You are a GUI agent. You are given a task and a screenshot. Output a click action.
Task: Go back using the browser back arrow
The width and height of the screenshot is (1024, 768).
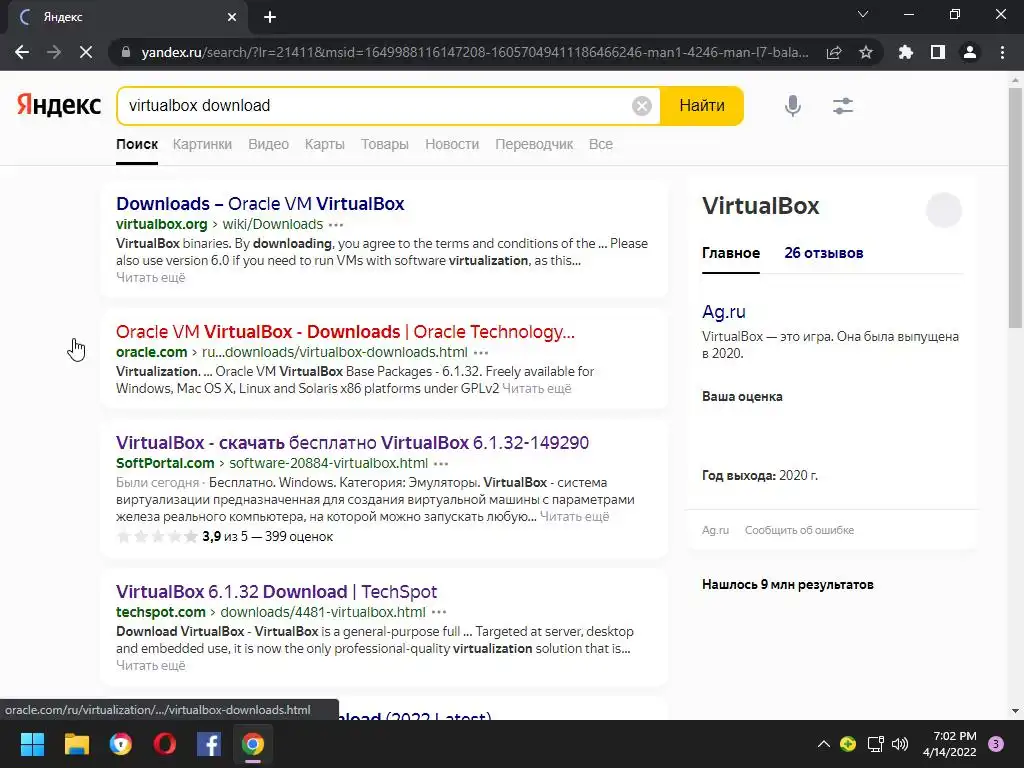click(22, 52)
